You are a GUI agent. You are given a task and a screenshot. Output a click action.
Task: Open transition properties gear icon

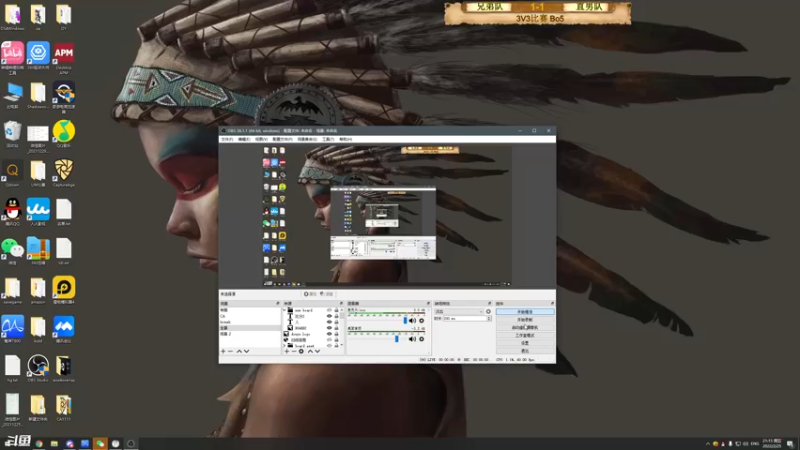(488, 311)
